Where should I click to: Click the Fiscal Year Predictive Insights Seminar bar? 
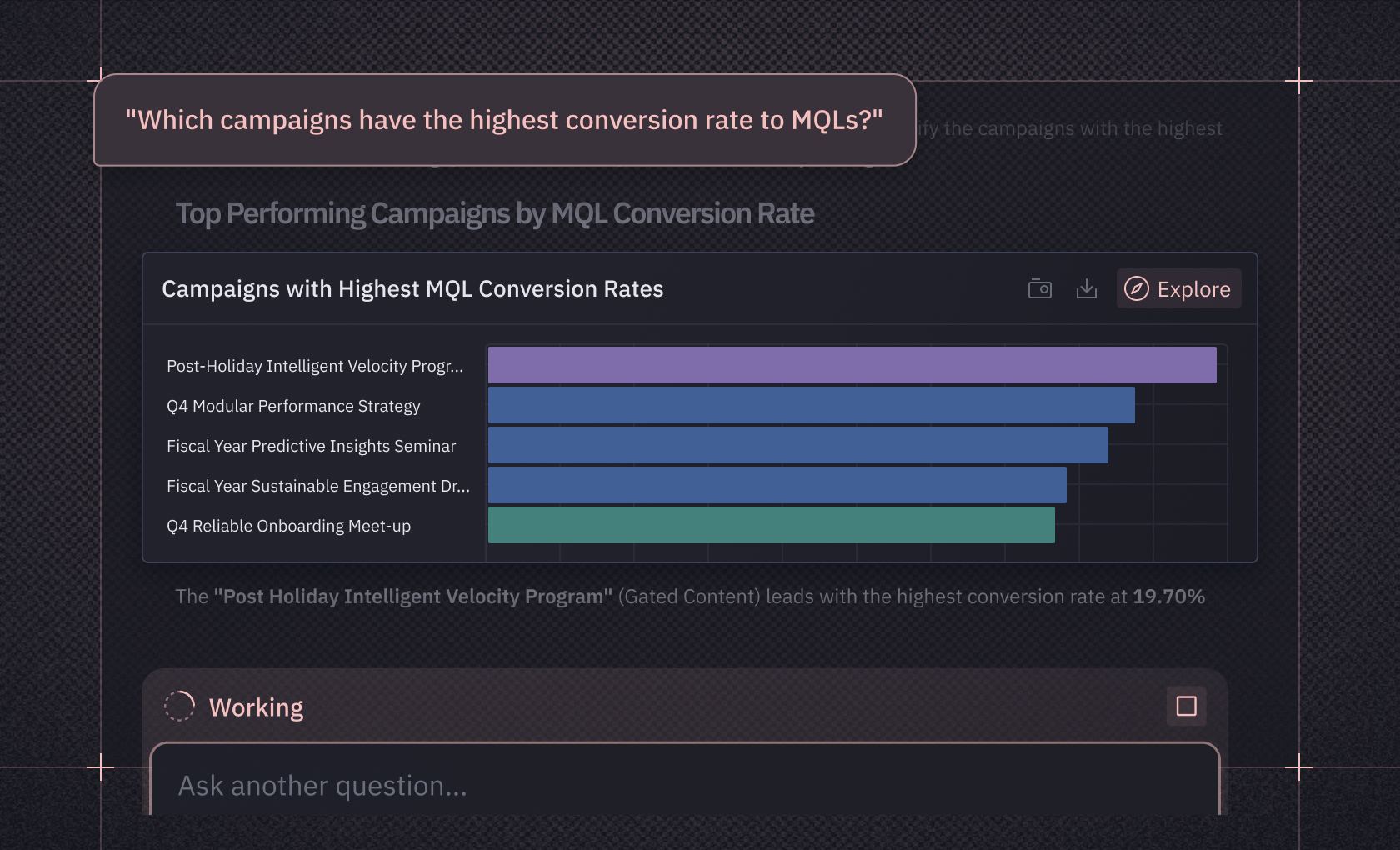796,446
